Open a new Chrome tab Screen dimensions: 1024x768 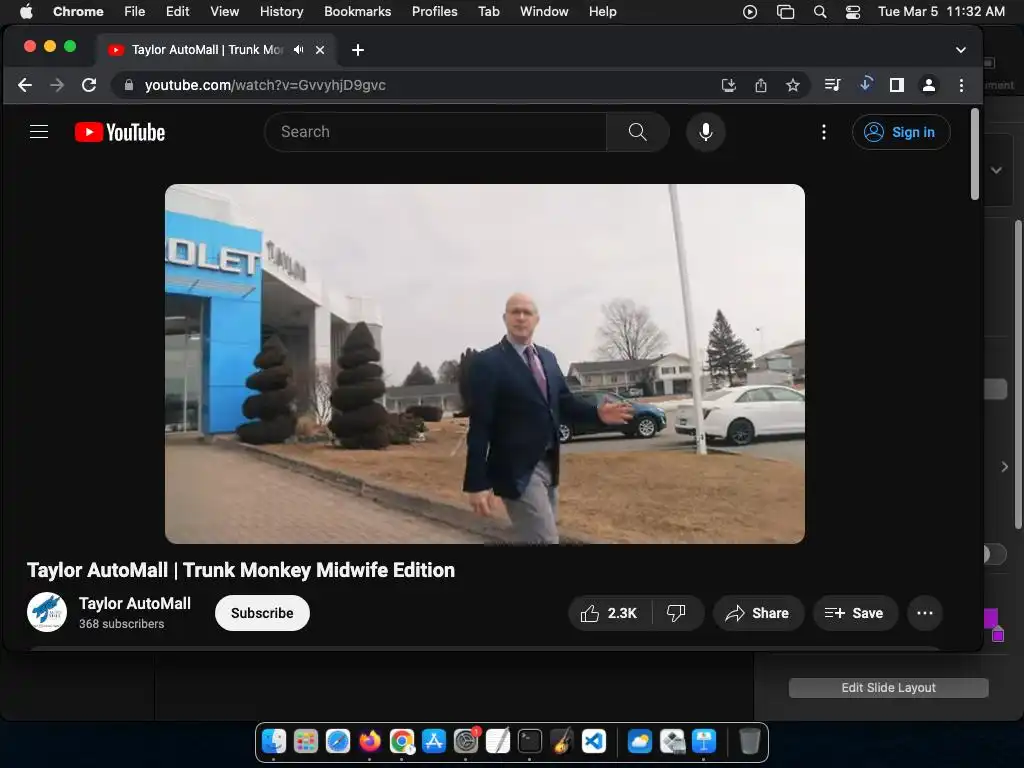point(358,50)
